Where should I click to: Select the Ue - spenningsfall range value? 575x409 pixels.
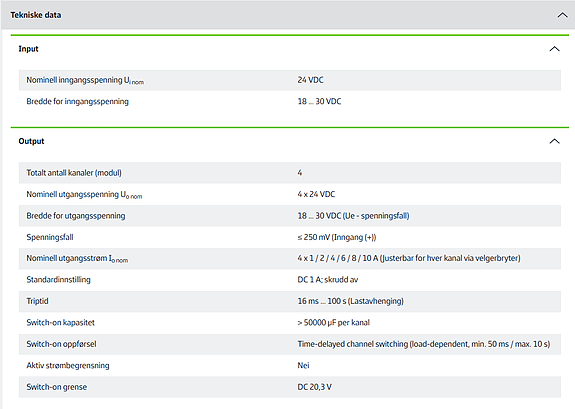[353, 216]
